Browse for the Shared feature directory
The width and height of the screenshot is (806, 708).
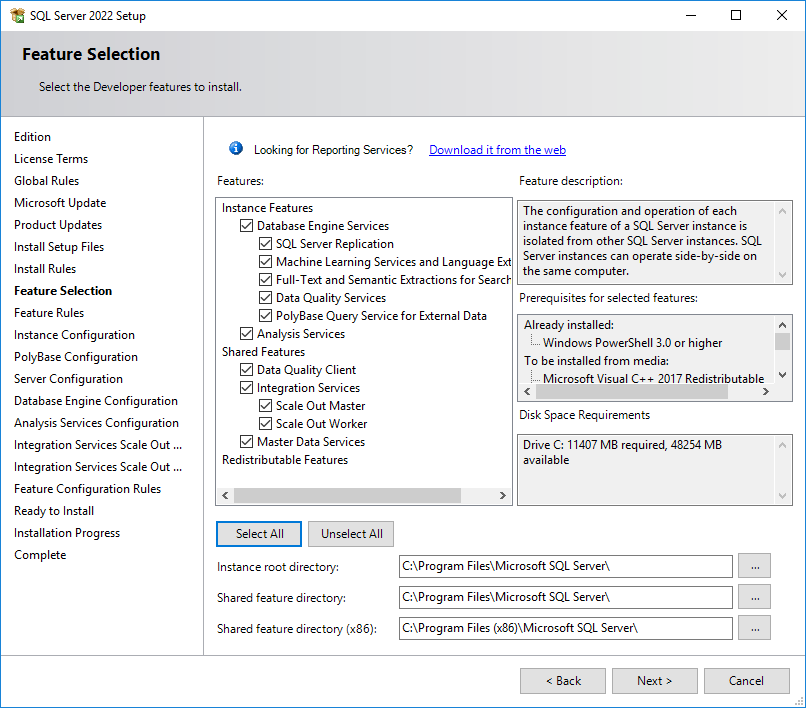coord(754,597)
